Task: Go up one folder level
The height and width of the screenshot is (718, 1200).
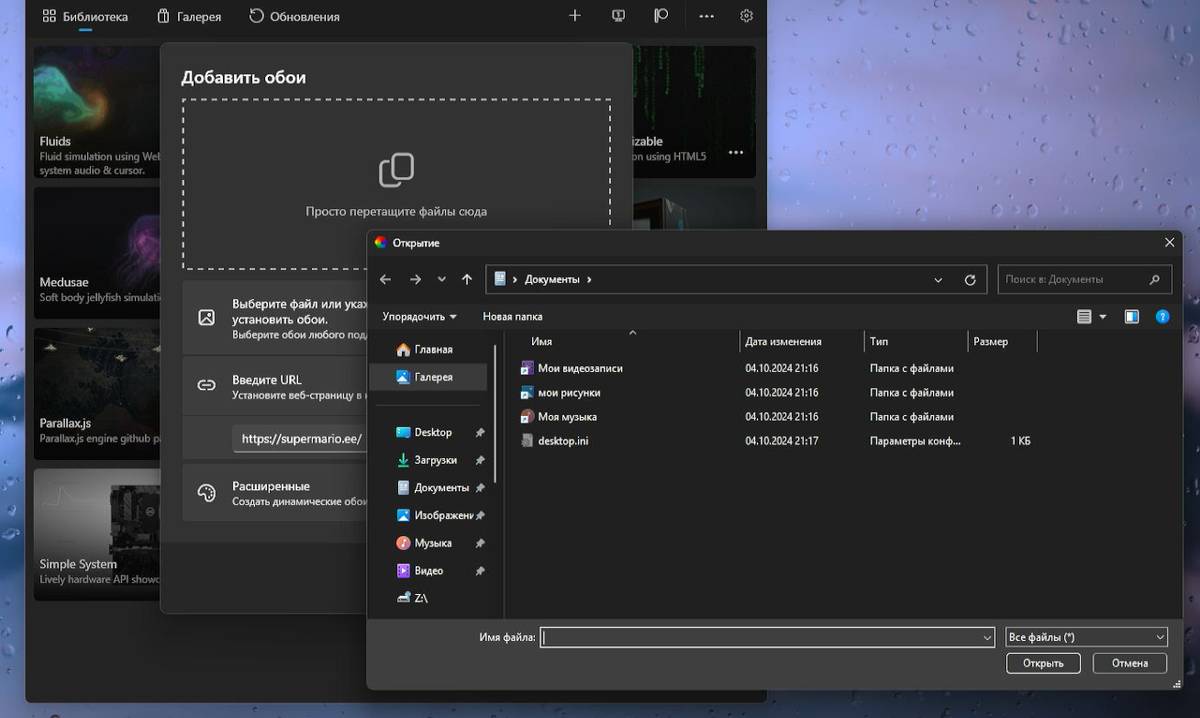Action: point(467,280)
